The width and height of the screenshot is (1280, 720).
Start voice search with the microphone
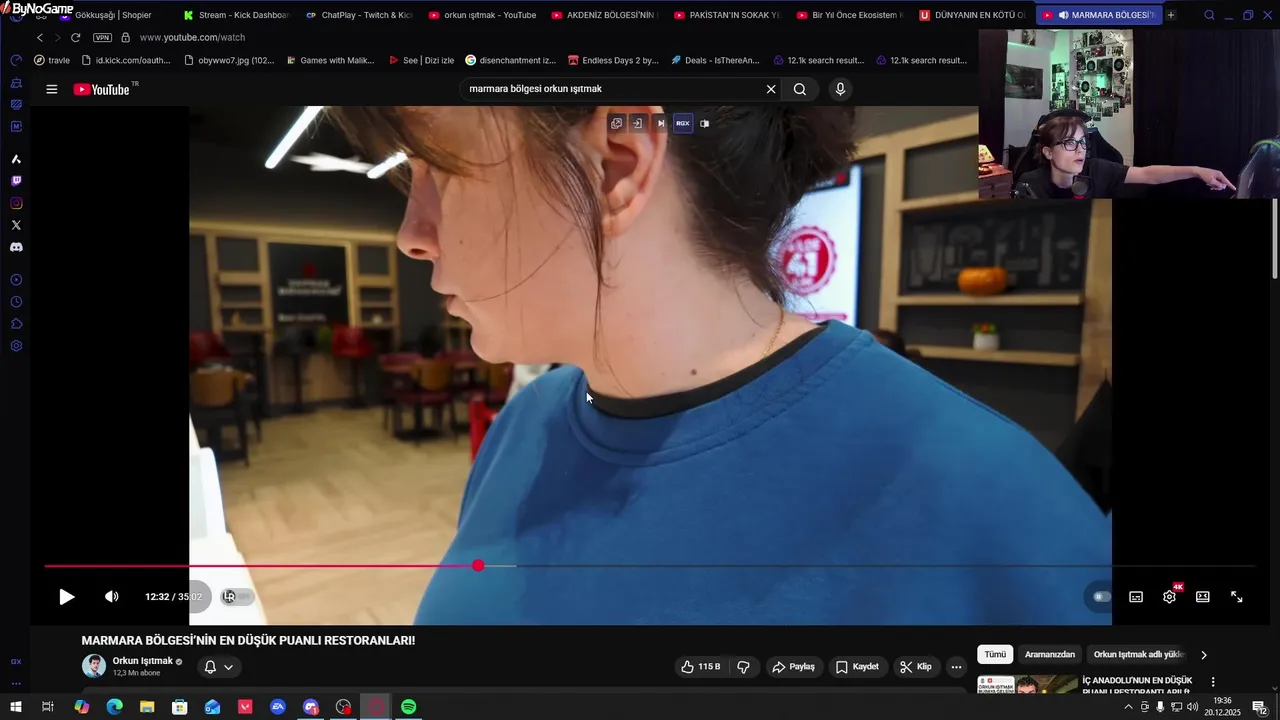[x=840, y=89]
